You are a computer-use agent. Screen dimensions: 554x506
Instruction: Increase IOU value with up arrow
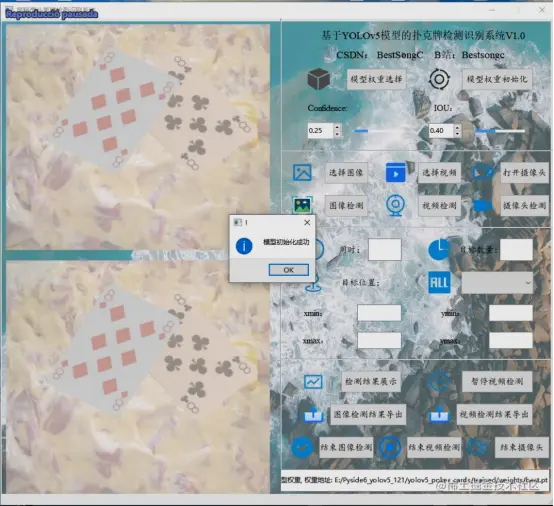pos(458,127)
